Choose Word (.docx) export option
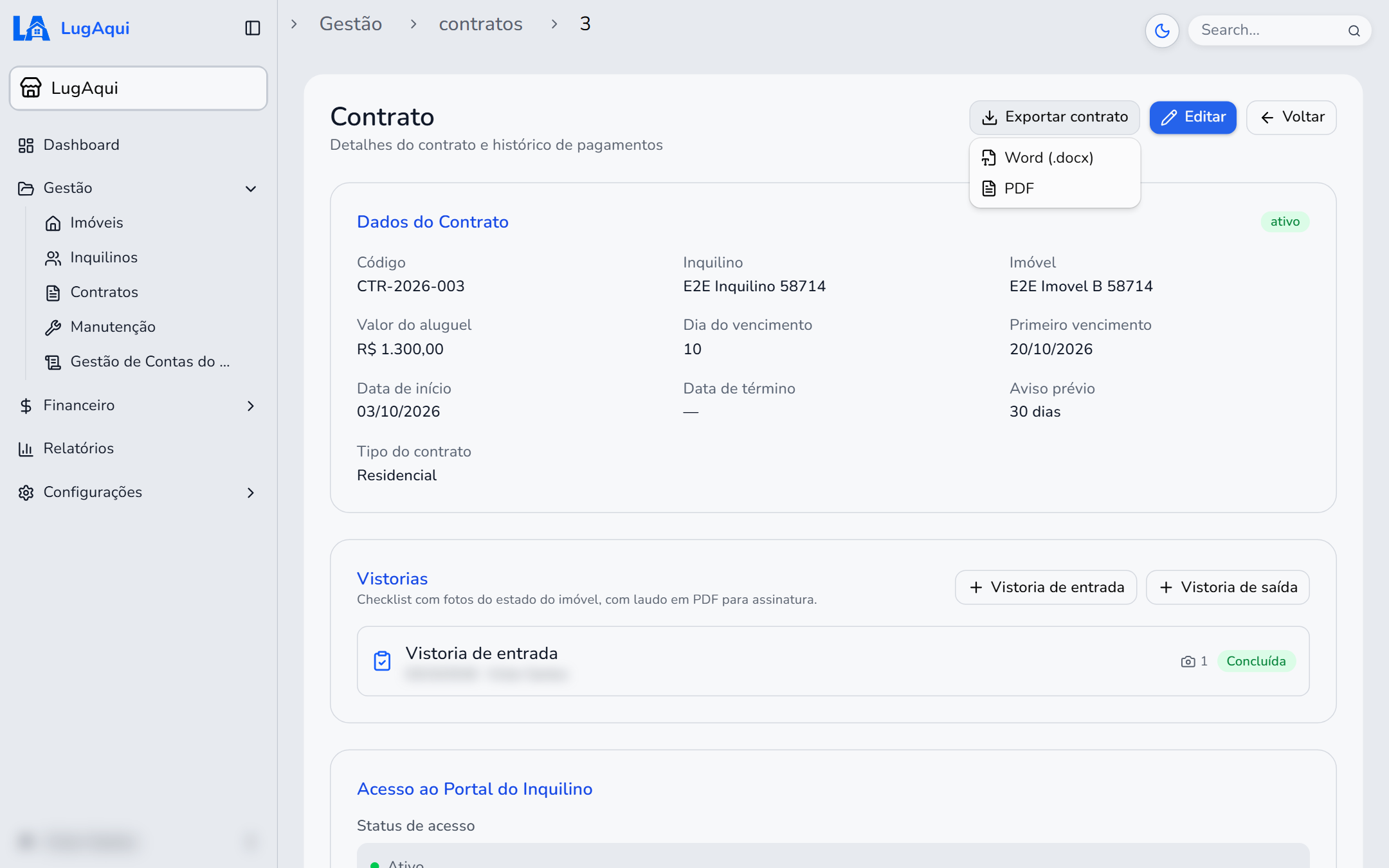The width and height of the screenshot is (1389, 868). [x=1055, y=158]
